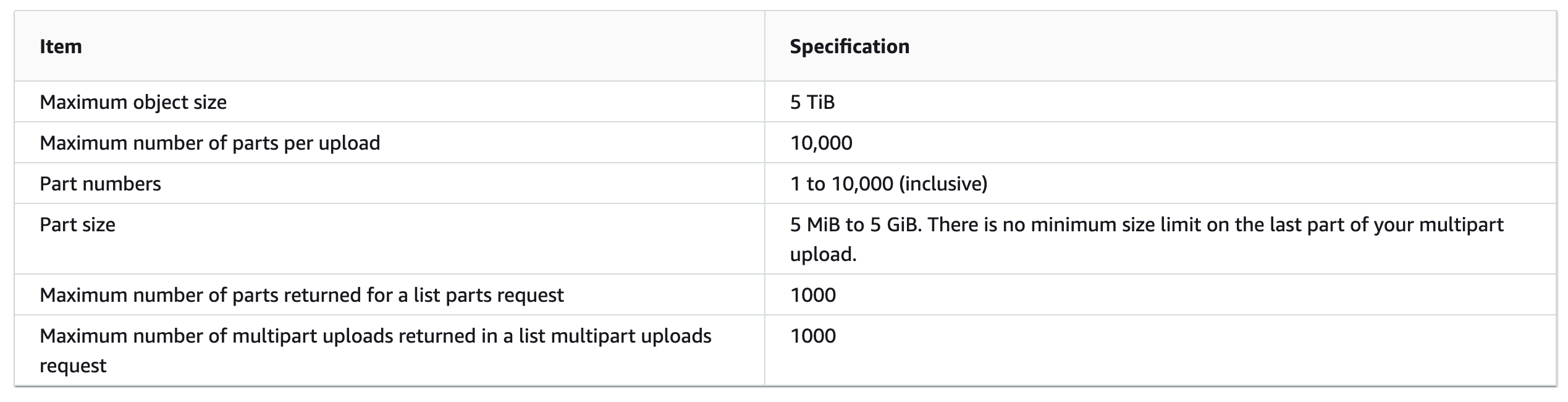Select the Part numbers row label
1568x402 pixels.
coord(100,184)
